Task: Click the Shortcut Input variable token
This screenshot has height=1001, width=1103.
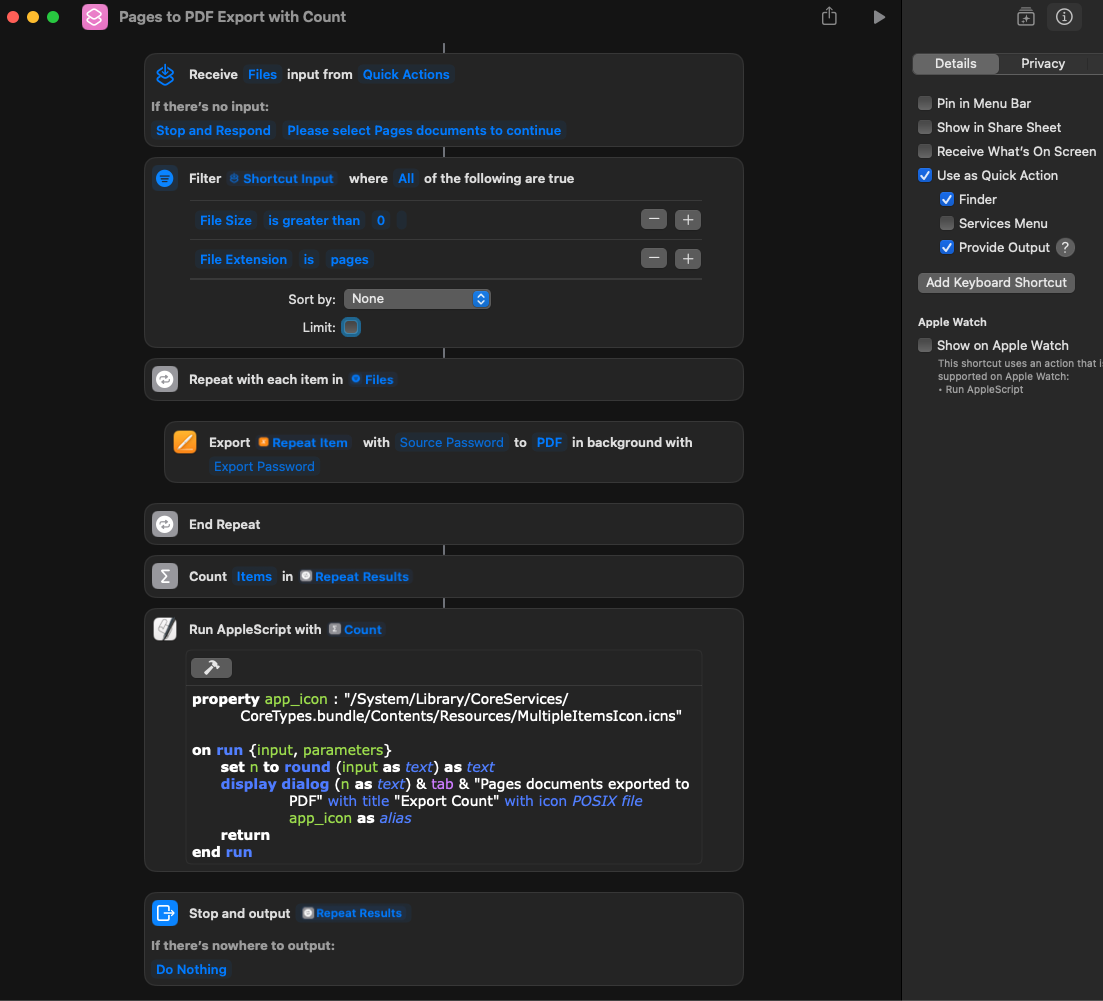Action: coord(281,179)
